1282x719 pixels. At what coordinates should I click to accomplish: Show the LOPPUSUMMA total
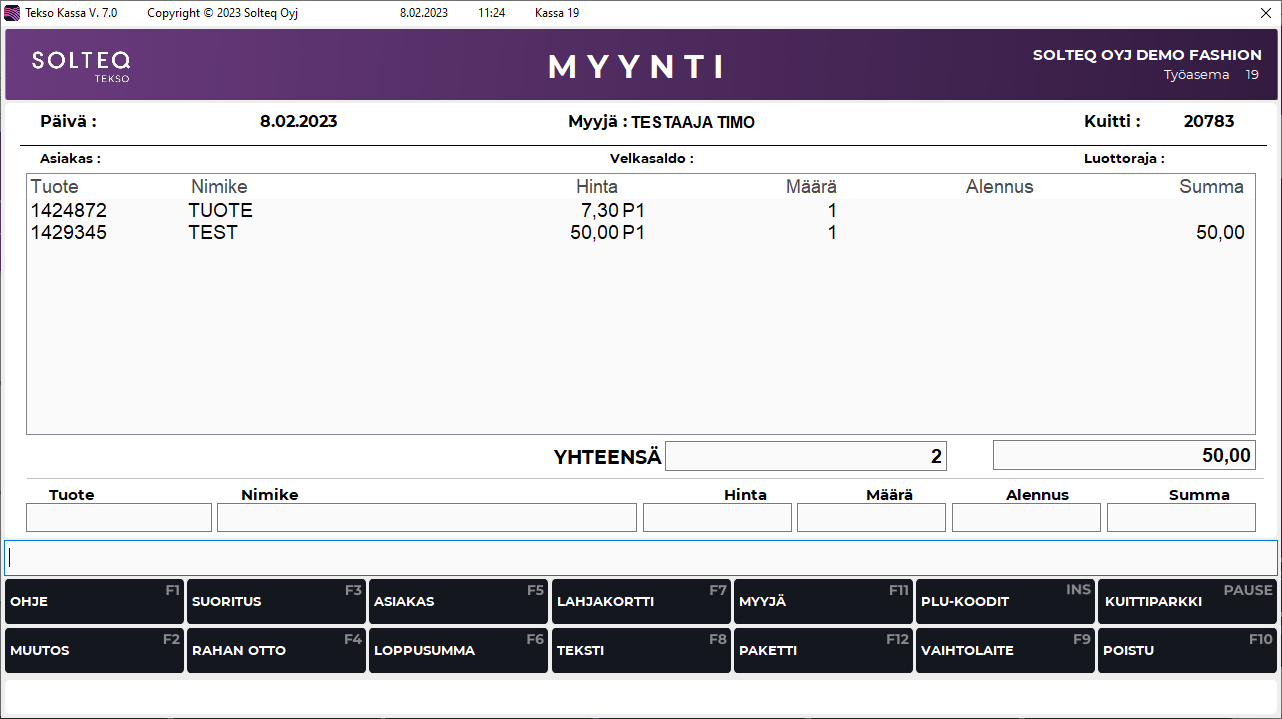coord(458,651)
